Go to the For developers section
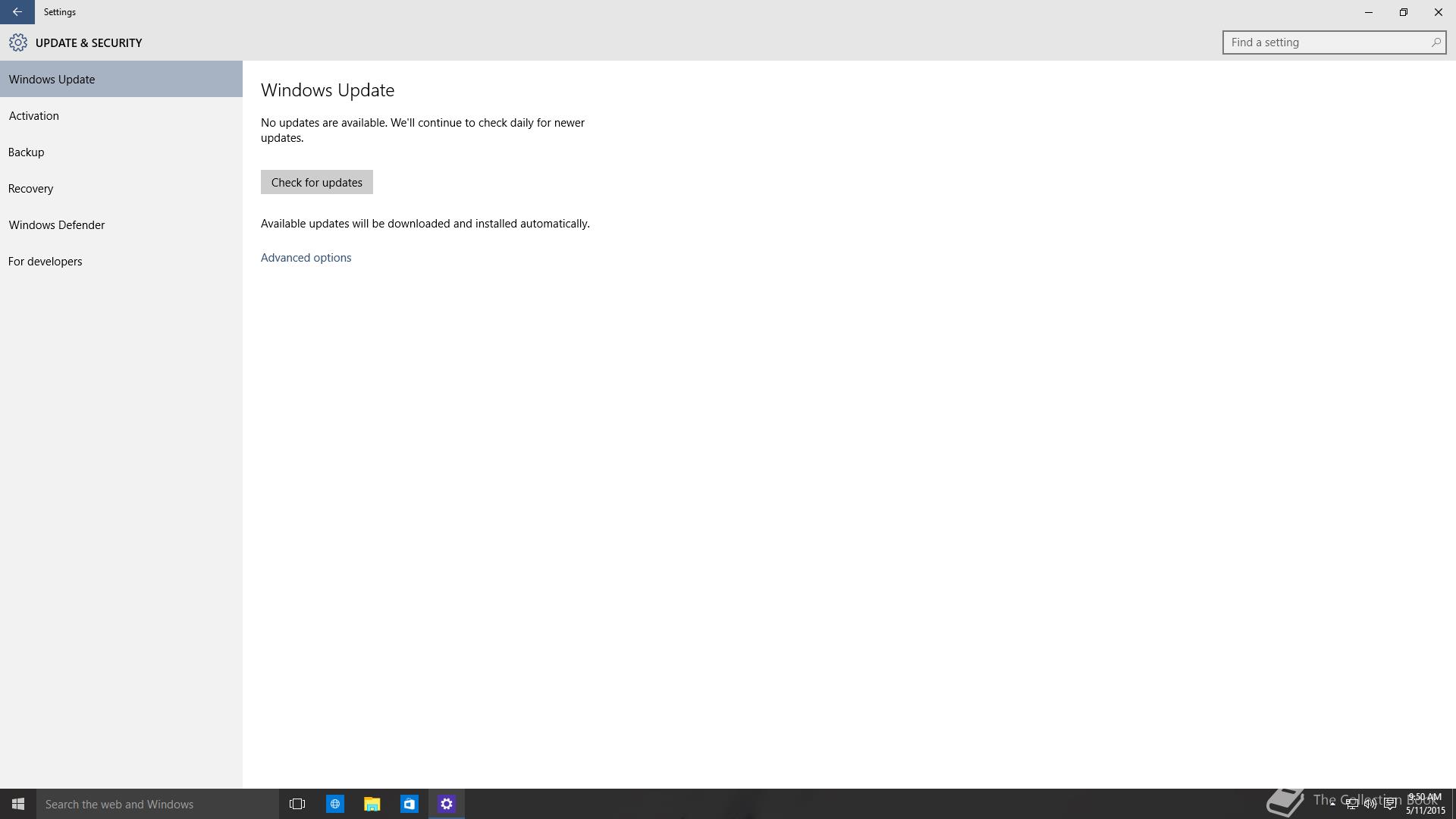Viewport: 1456px width, 819px height. pos(121,261)
